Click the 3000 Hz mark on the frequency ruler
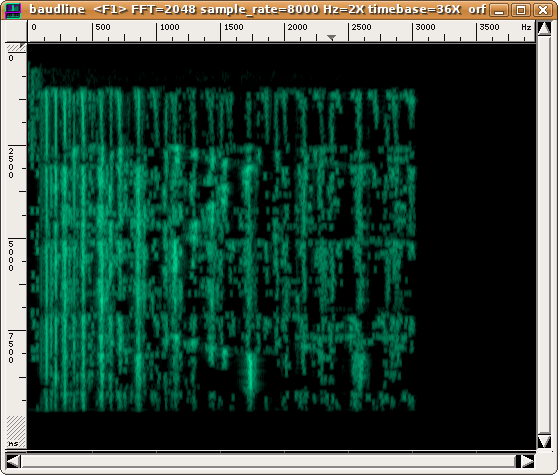Image resolution: width=558 pixels, height=475 pixels. click(425, 27)
